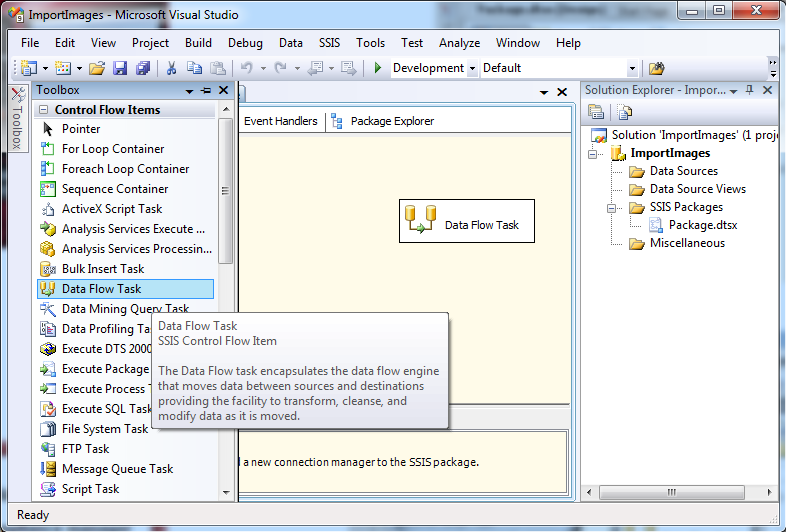Click the Solution Explorer Show All Files icon
The image size is (786, 532).
[624, 112]
